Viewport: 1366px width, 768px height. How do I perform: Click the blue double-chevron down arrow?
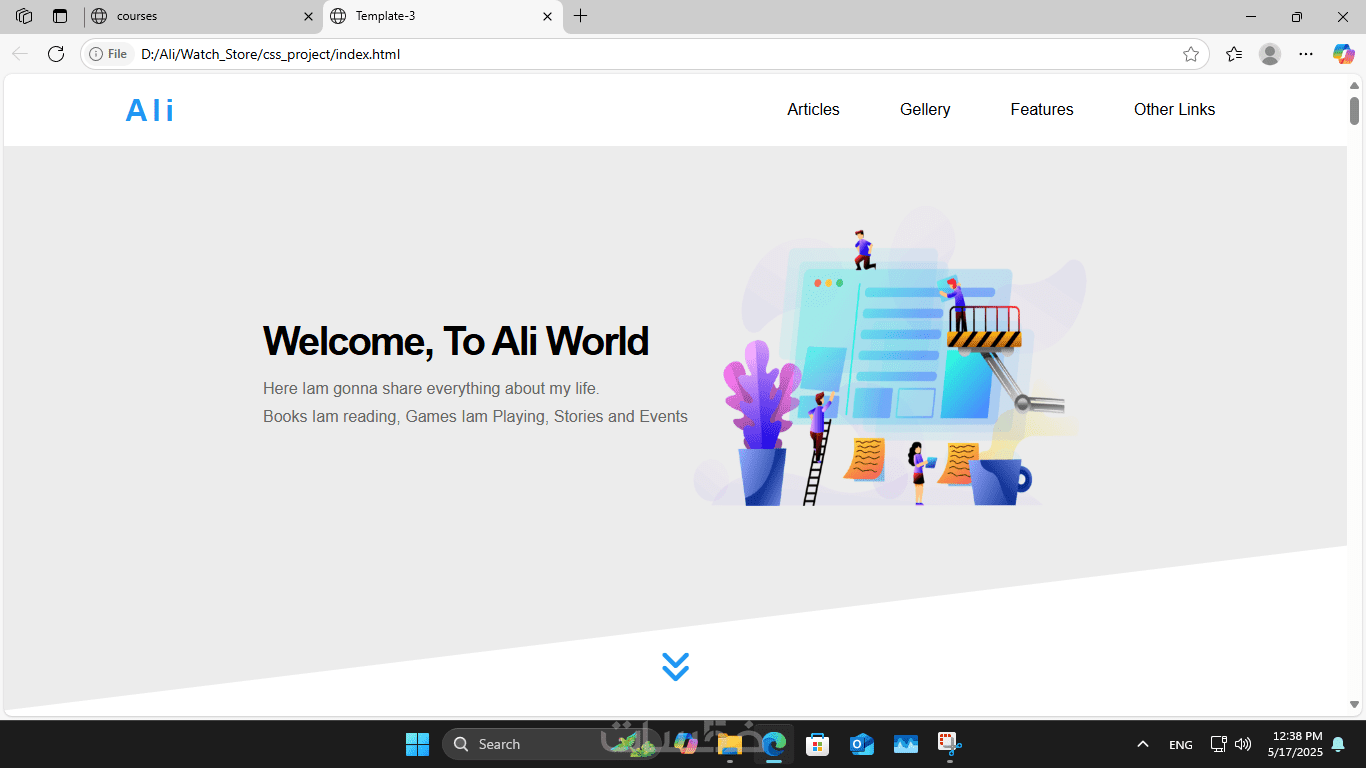tap(675, 667)
